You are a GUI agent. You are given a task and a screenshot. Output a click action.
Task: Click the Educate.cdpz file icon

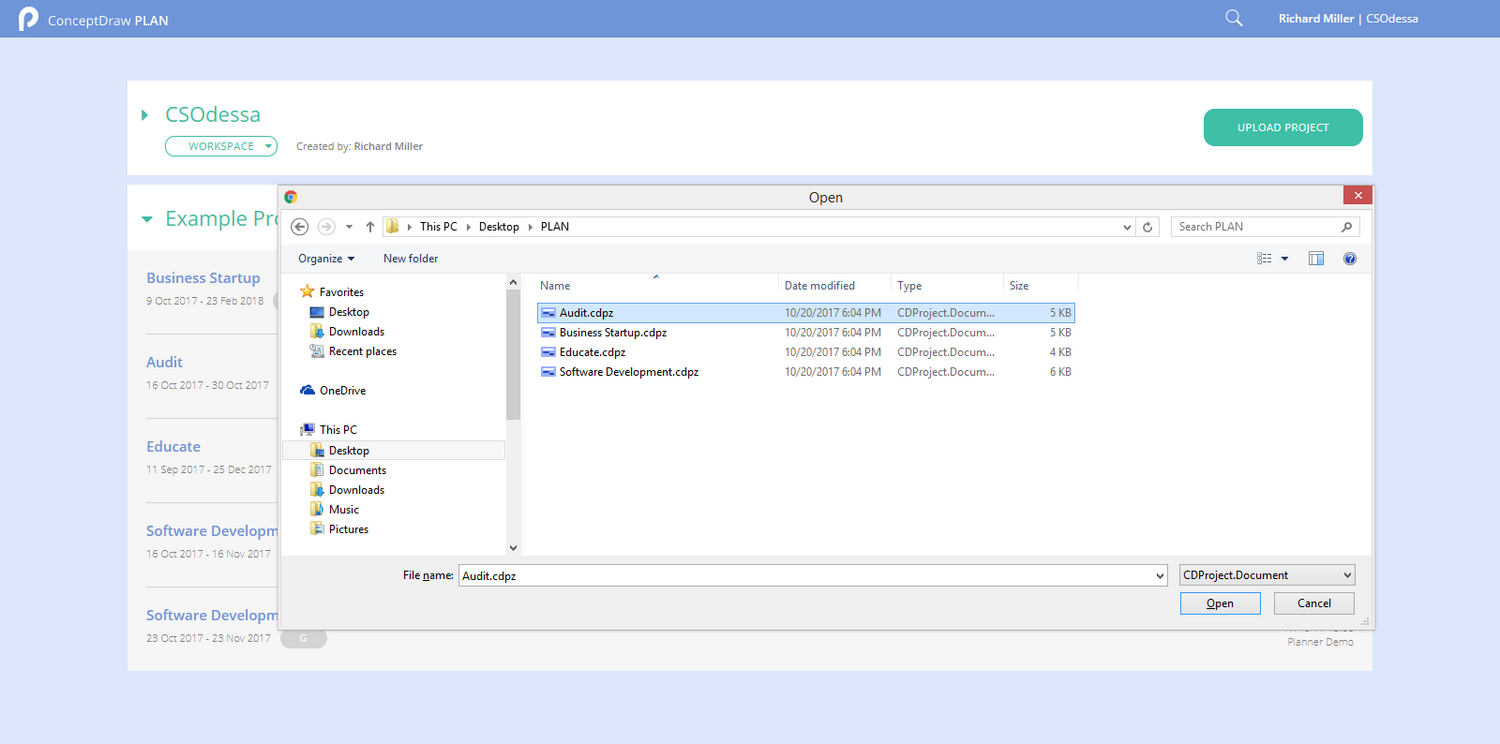tap(548, 352)
